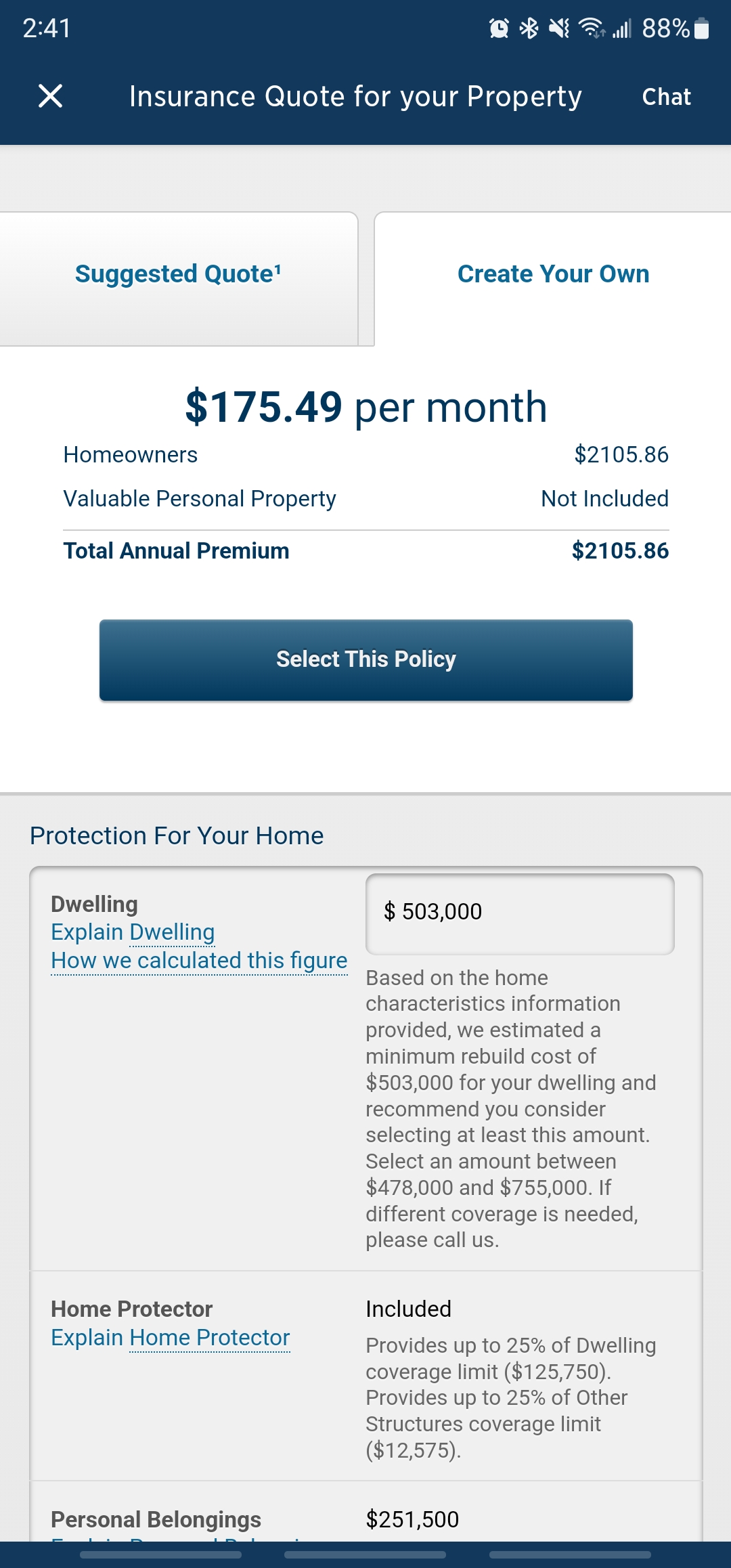Select the Create Your Own tab
The height and width of the screenshot is (1568, 731).
553,274
